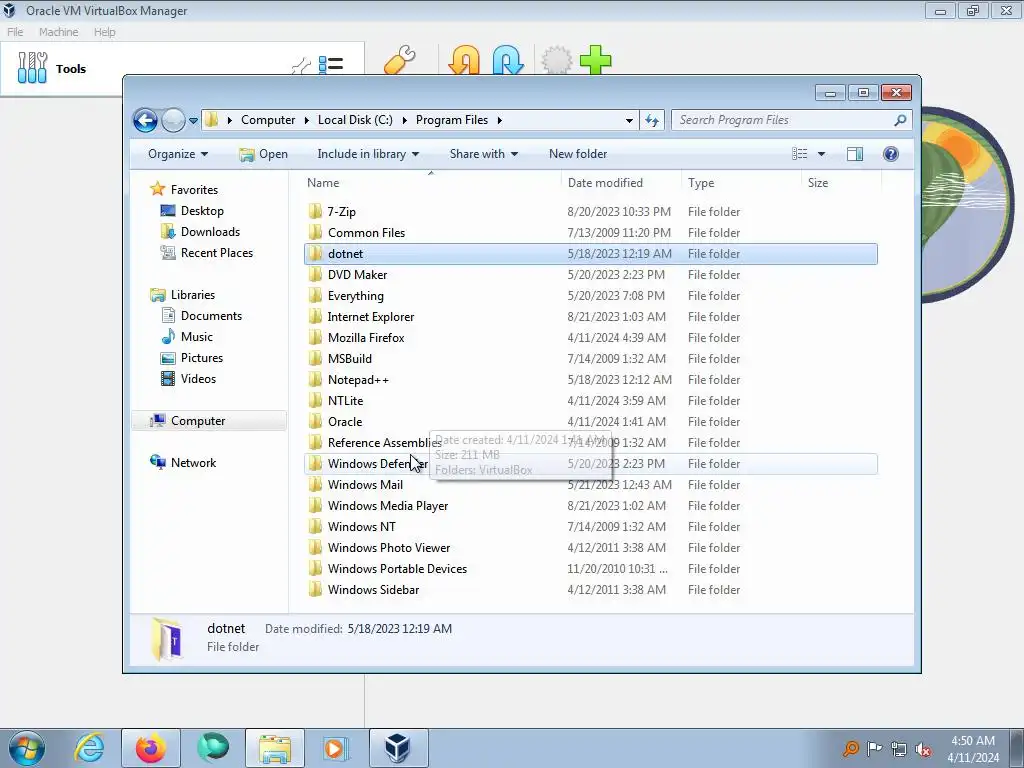Select the Internet Explorer folder icon

[315, 316]
